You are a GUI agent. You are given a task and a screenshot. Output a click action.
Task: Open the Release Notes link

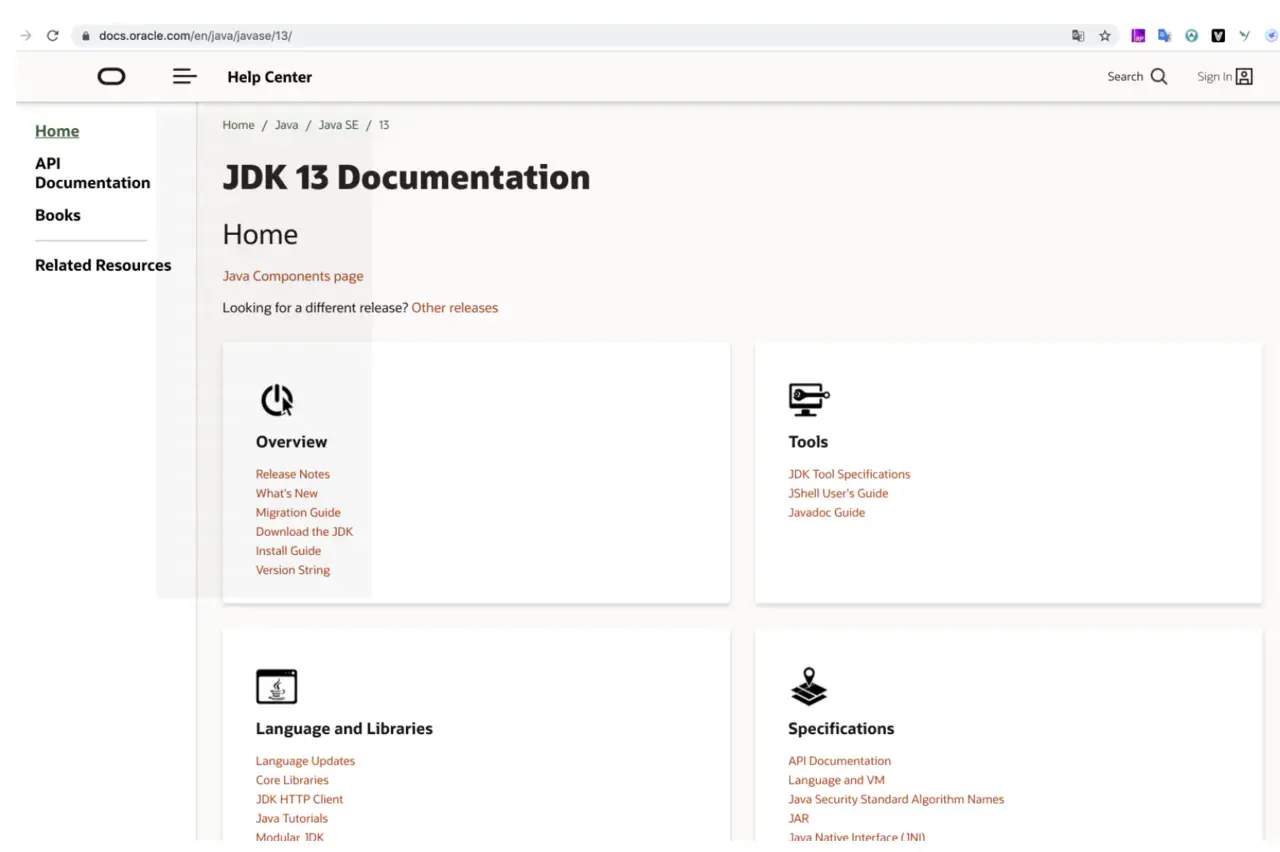point(293,474)
